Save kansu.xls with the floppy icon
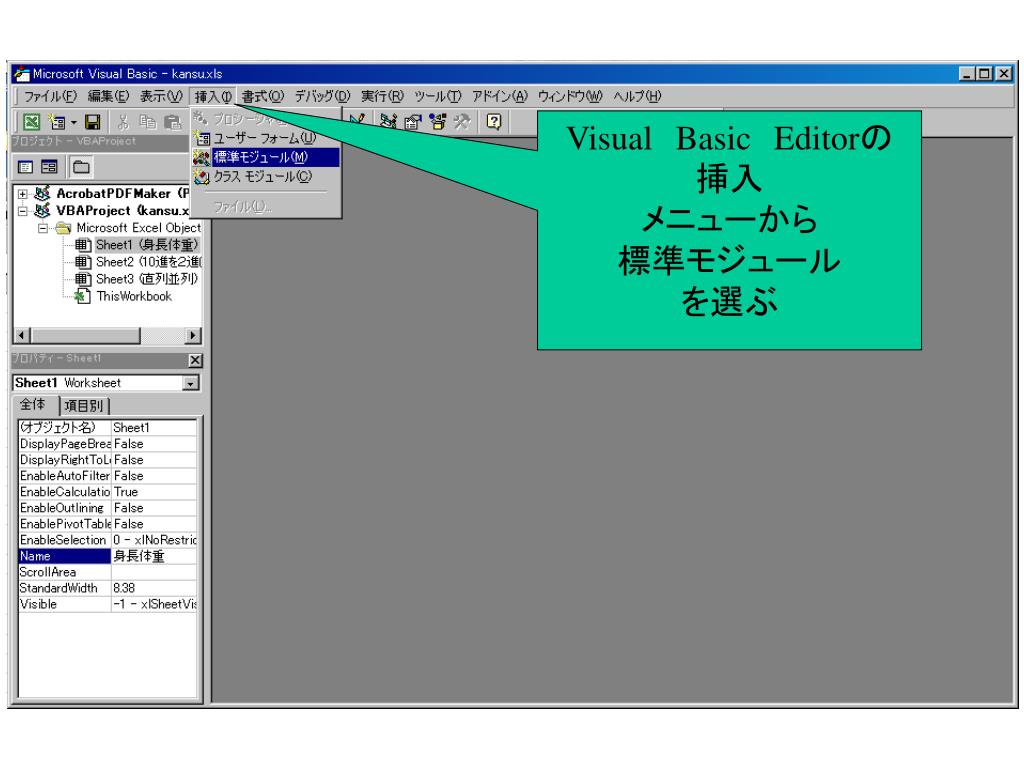The height and width of the screenshot is (768, 1024). (x=93, y=121)
